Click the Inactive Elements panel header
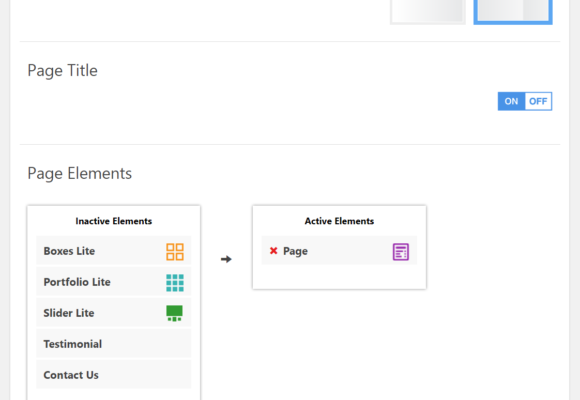 [114, 221]
